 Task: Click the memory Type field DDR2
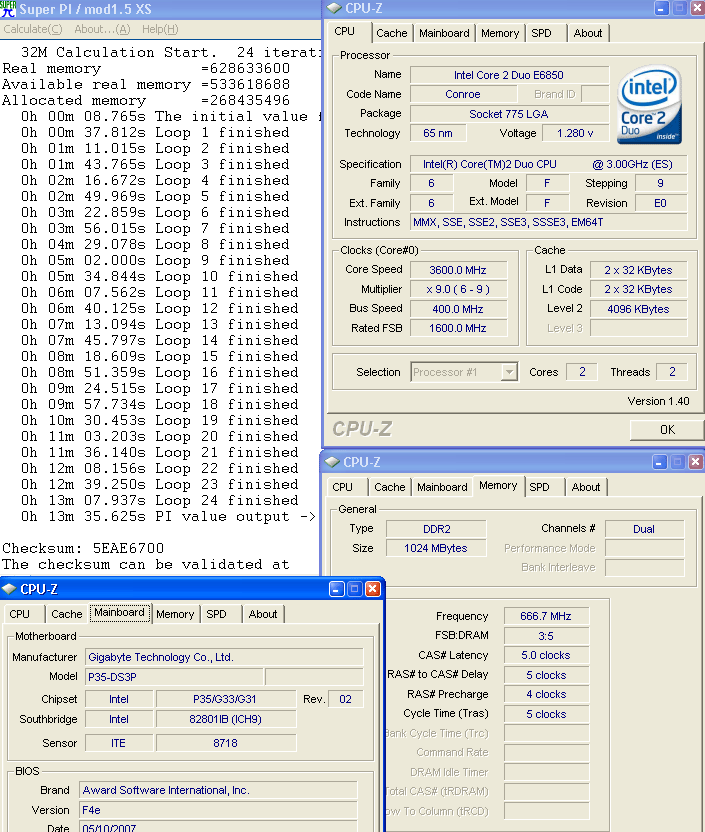click(x=436, y=529)
